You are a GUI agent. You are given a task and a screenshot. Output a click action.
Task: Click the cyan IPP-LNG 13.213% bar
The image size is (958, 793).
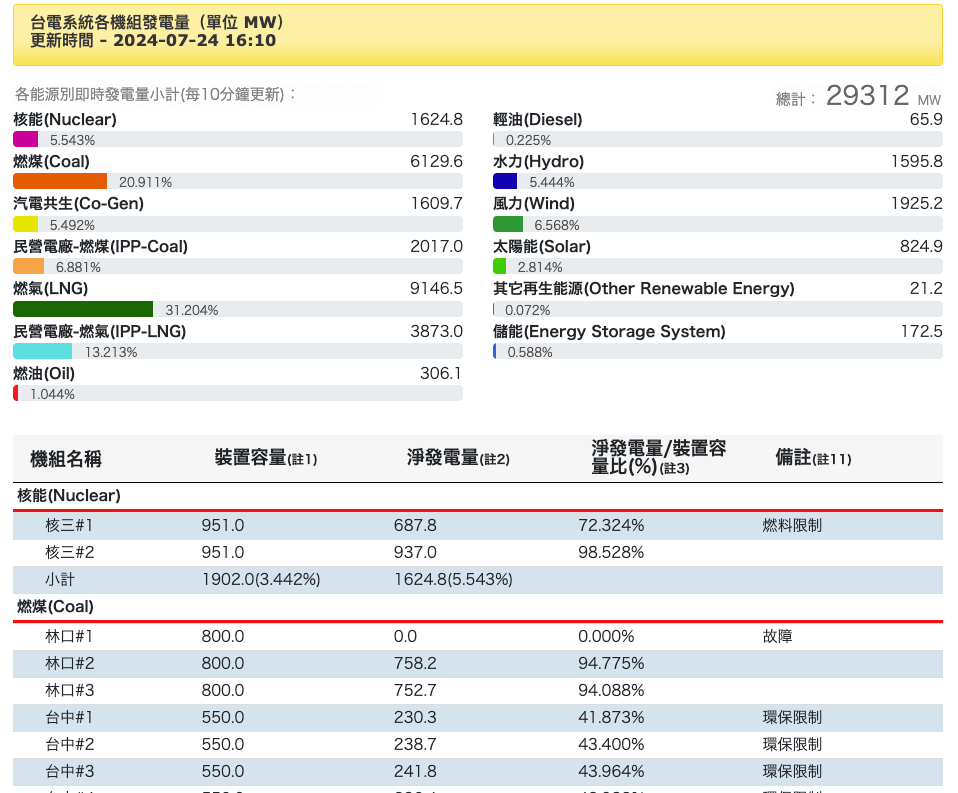(43, 351)
